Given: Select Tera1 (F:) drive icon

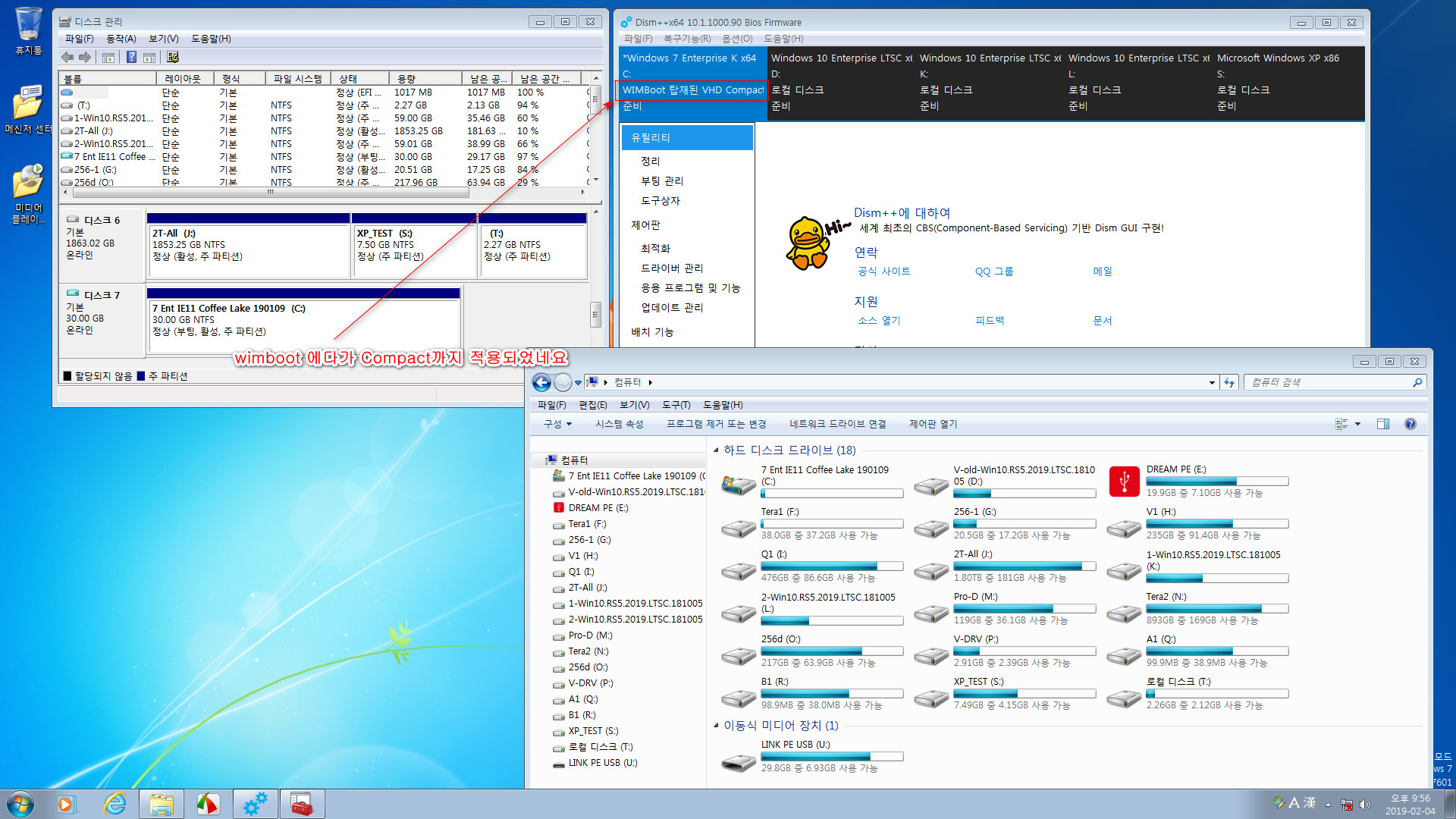Looking at the screenshot, I should (x=739, y=527).
